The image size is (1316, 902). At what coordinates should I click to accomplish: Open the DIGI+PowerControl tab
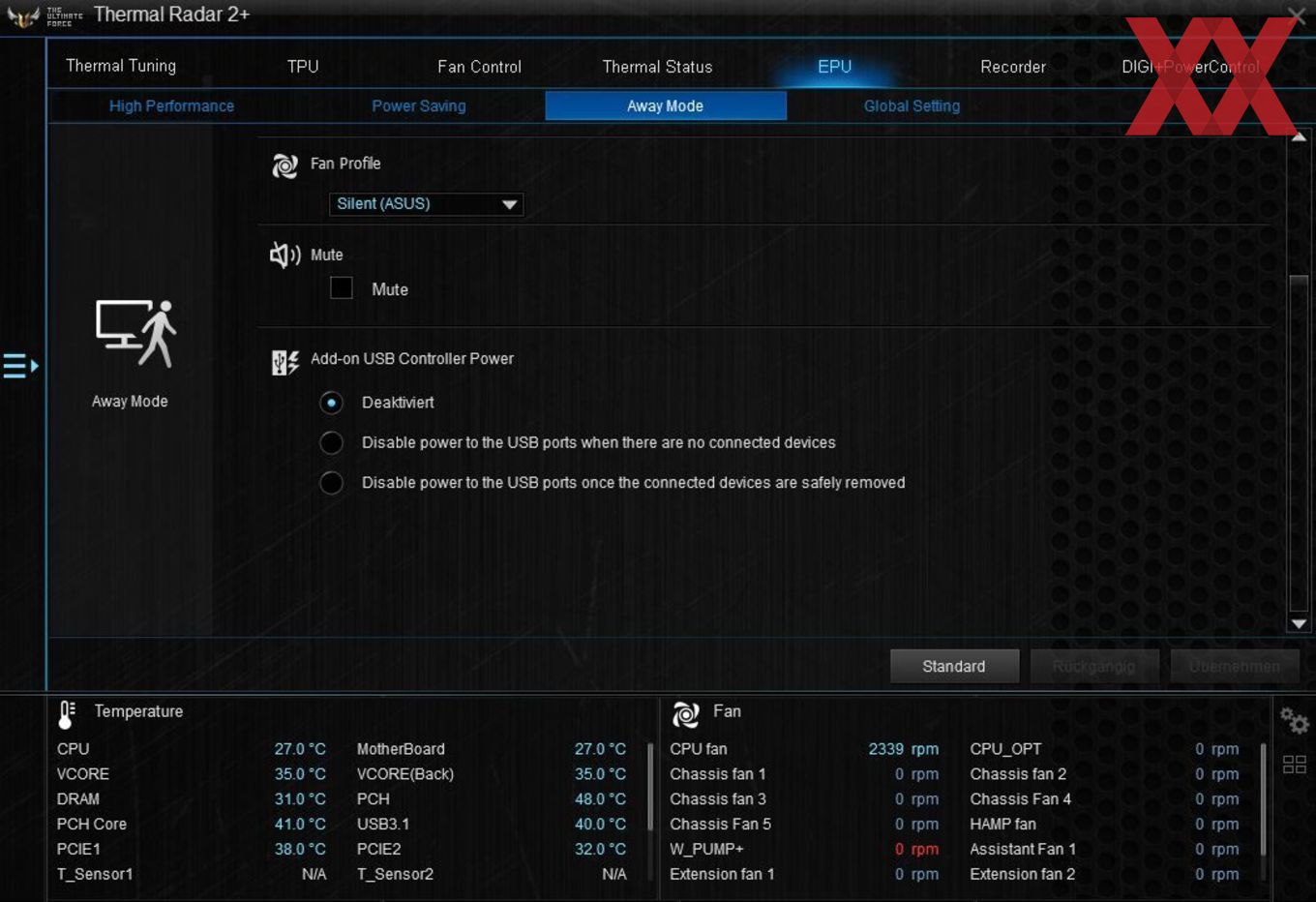coord(1190,67)
